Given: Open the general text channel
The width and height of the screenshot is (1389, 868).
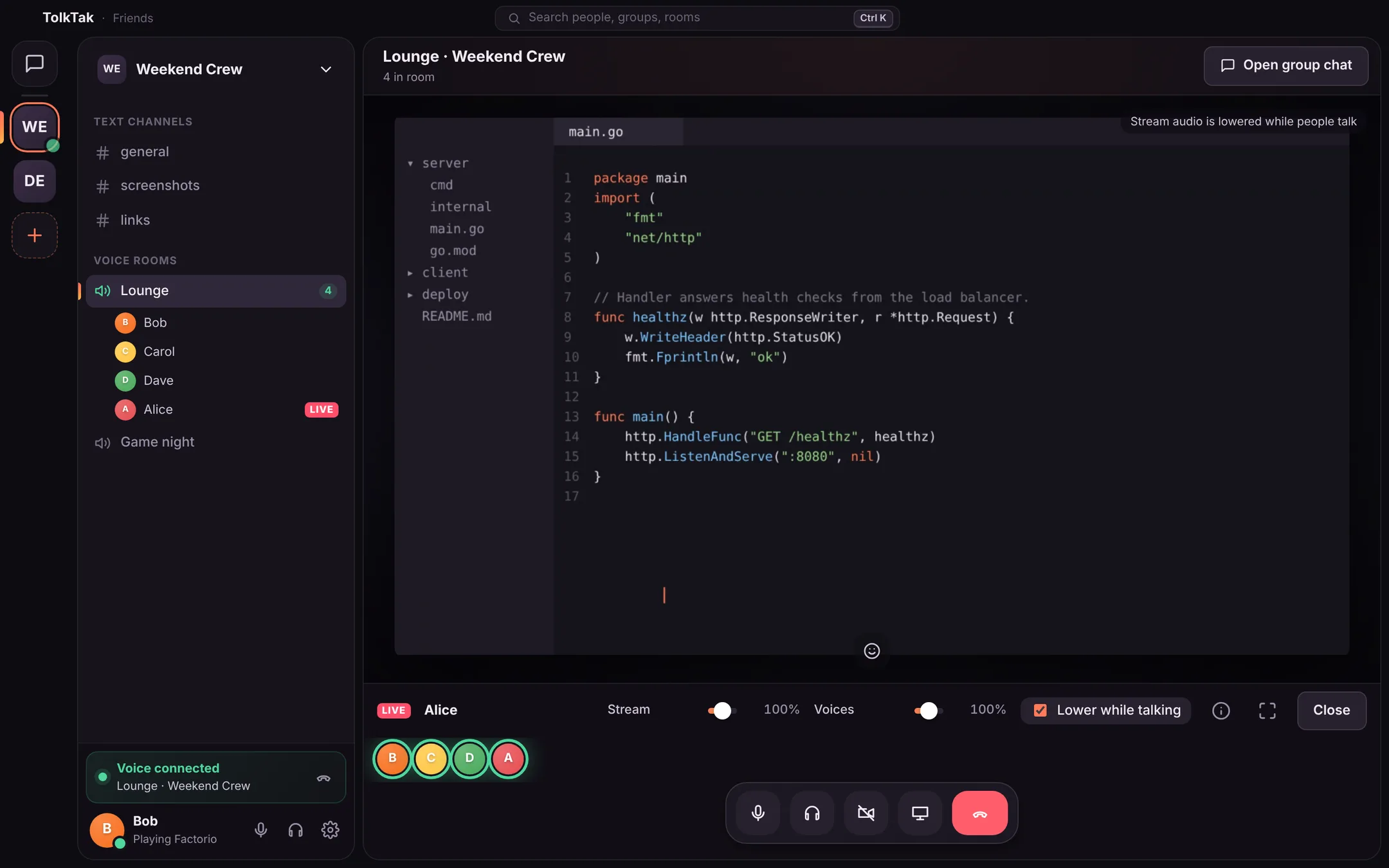Looking at the screenshot, I should 216,152.
